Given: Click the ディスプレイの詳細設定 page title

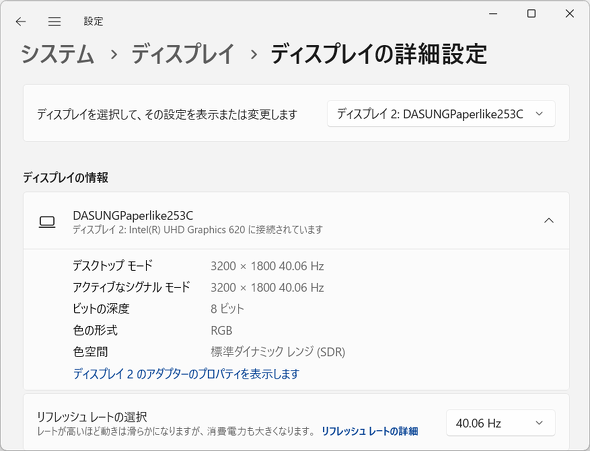Looking at the screenshot, I should click(x=379, y=54).
